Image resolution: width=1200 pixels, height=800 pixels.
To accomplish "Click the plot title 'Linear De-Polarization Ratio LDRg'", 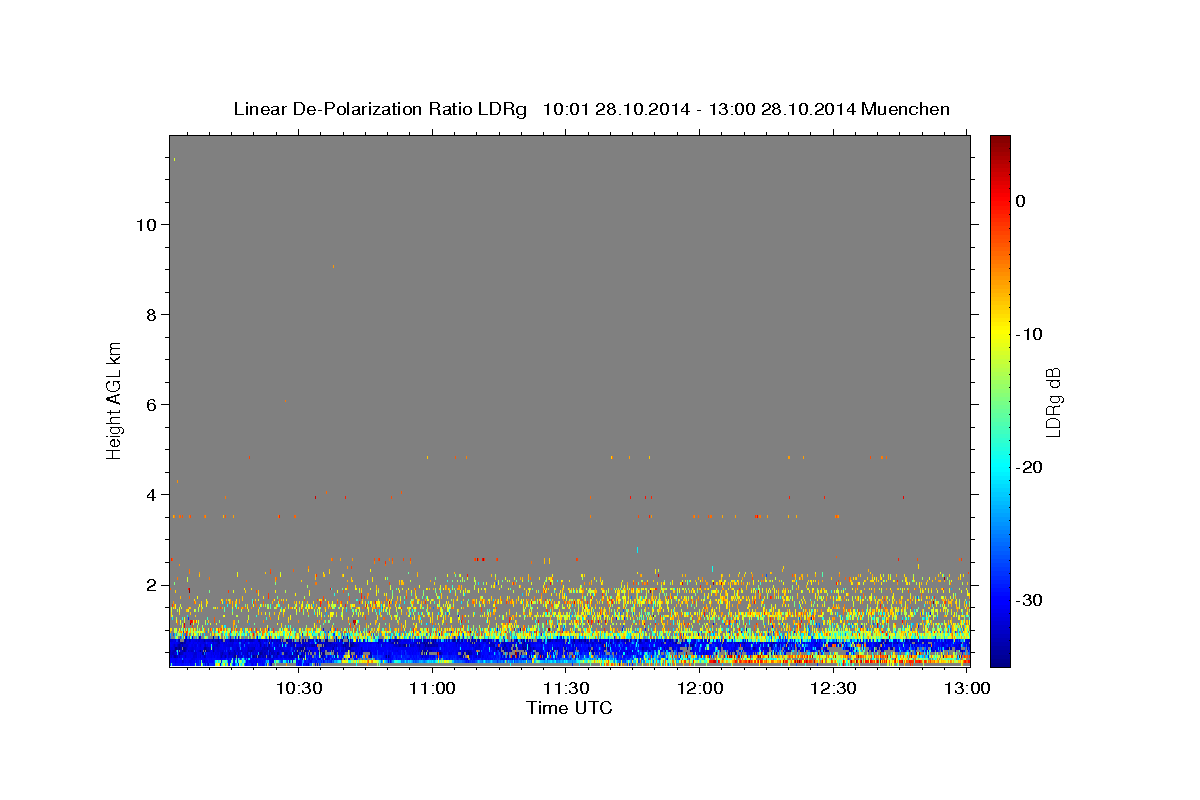I will (x=380, y=109).
